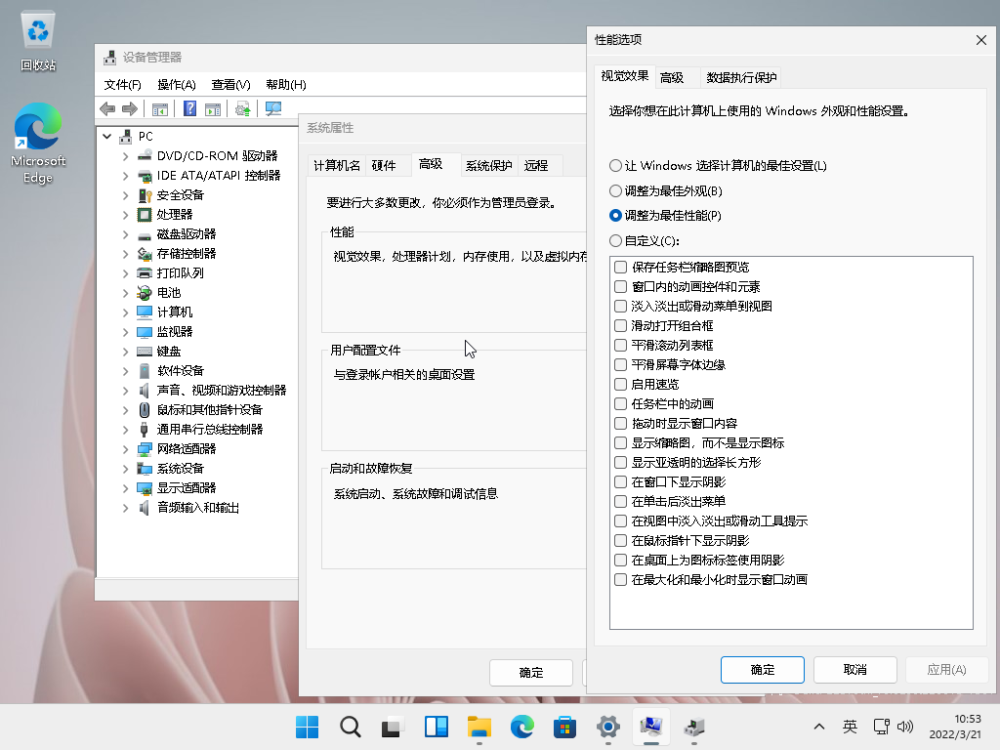Image resolution: width=1000 pixels, height=750 pixels.
Task: Click the scan for hardware changes icon
Action: pos(273,109)
